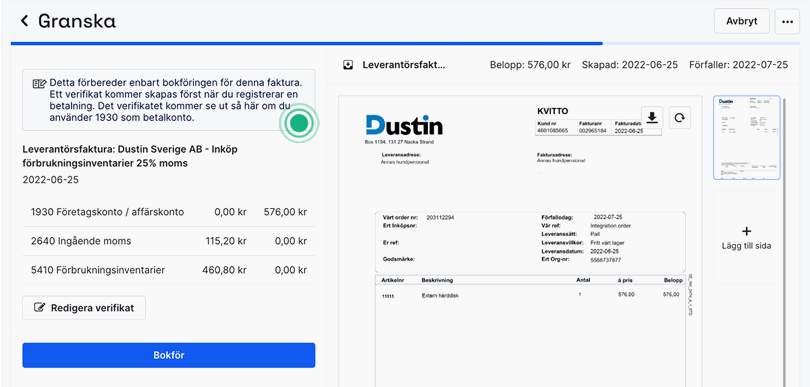Click the pencil icon on Redigera verifikat
The width and height of the screenshot is (810, 387).
click(x=39, y=308)
